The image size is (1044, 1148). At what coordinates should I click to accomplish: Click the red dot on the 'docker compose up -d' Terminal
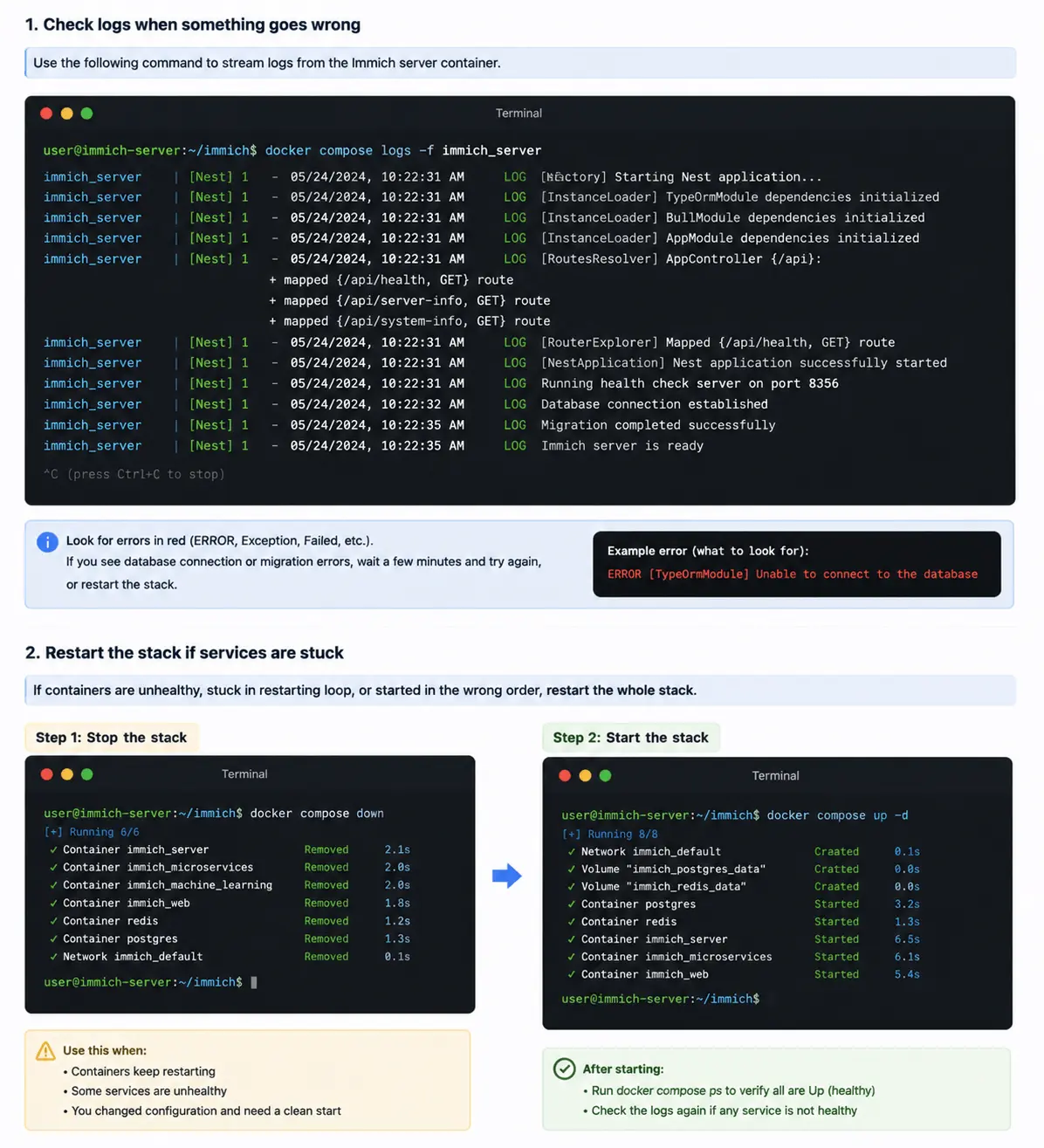(x=565, y=776)
